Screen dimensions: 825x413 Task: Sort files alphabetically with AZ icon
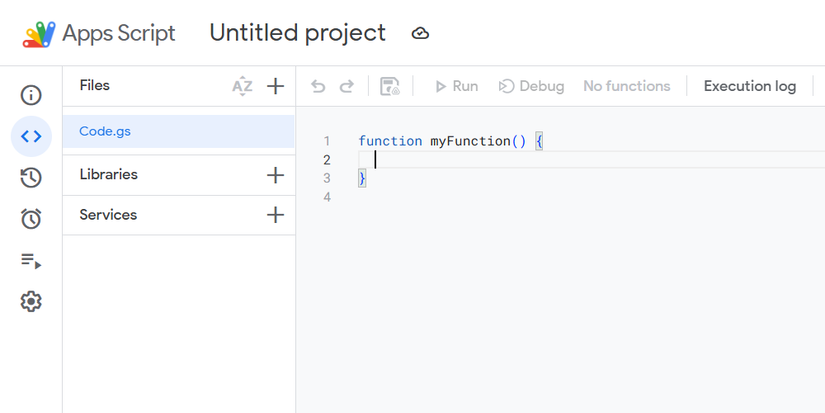242,86
